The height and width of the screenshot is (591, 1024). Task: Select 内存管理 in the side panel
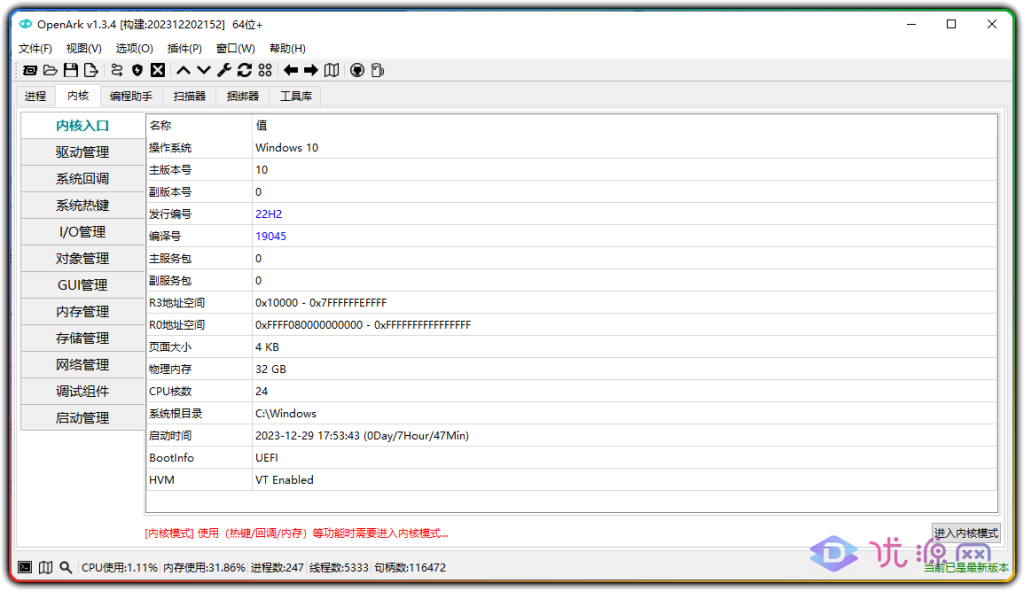click(82, 311)
